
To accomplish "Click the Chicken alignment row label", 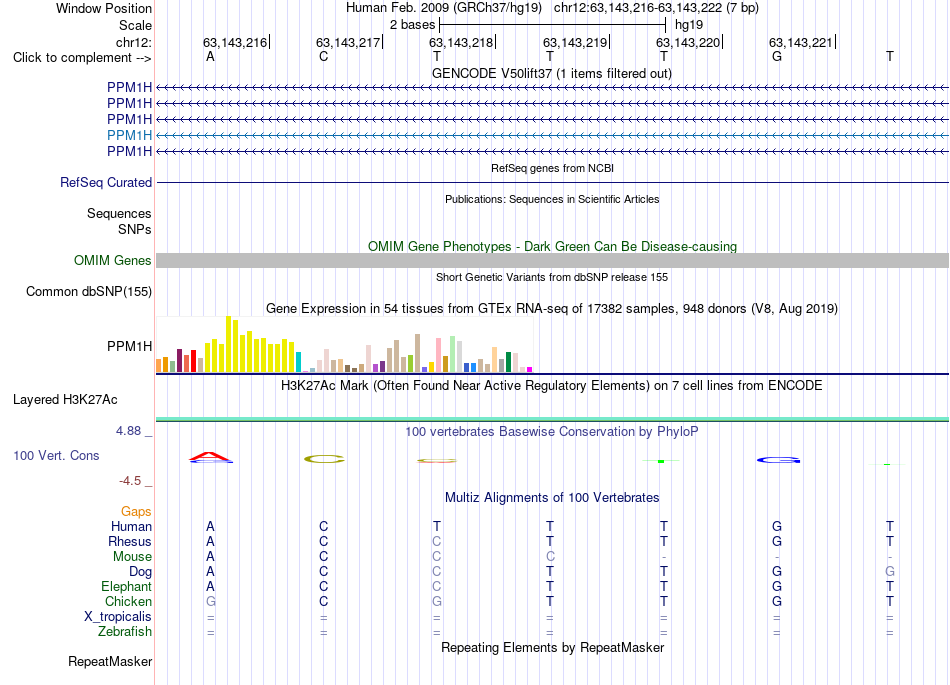I will 128,601.
